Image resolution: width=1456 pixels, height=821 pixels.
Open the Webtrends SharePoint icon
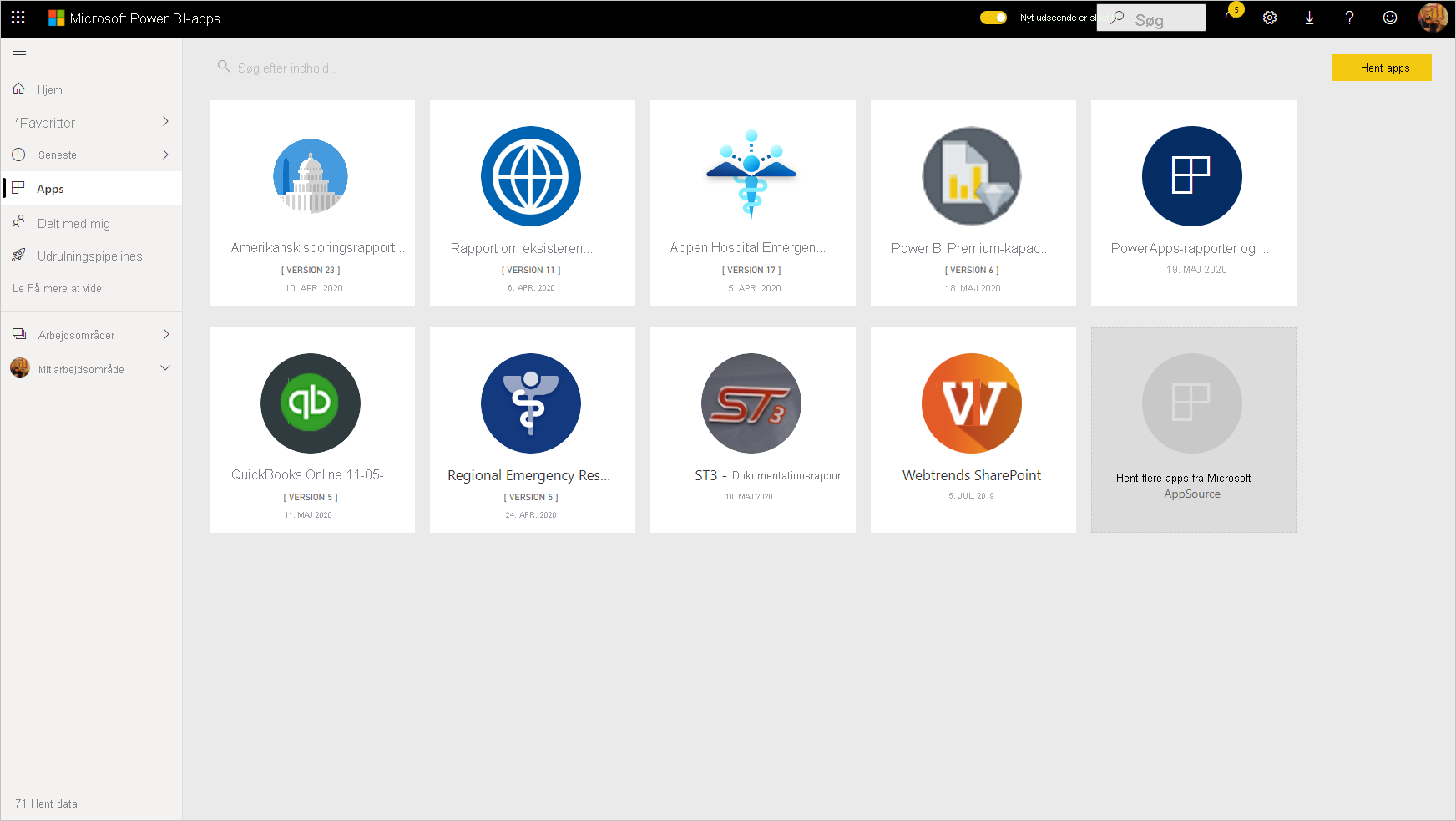click(972, 403)
